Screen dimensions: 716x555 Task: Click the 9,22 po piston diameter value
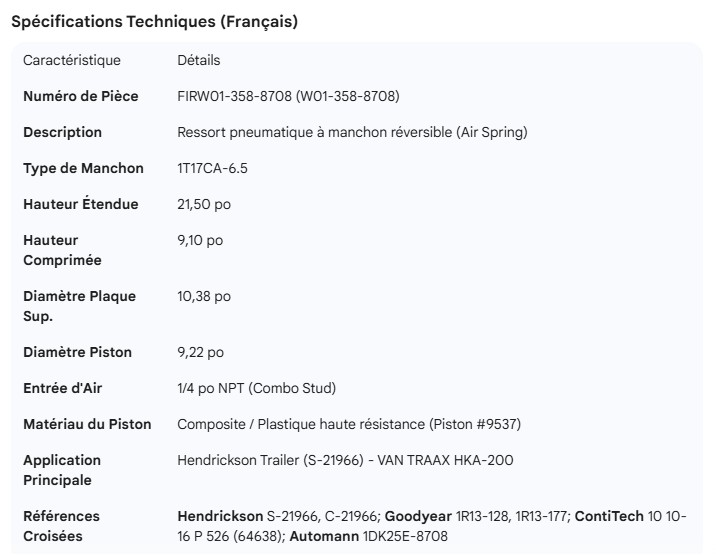tap(200, 352)
